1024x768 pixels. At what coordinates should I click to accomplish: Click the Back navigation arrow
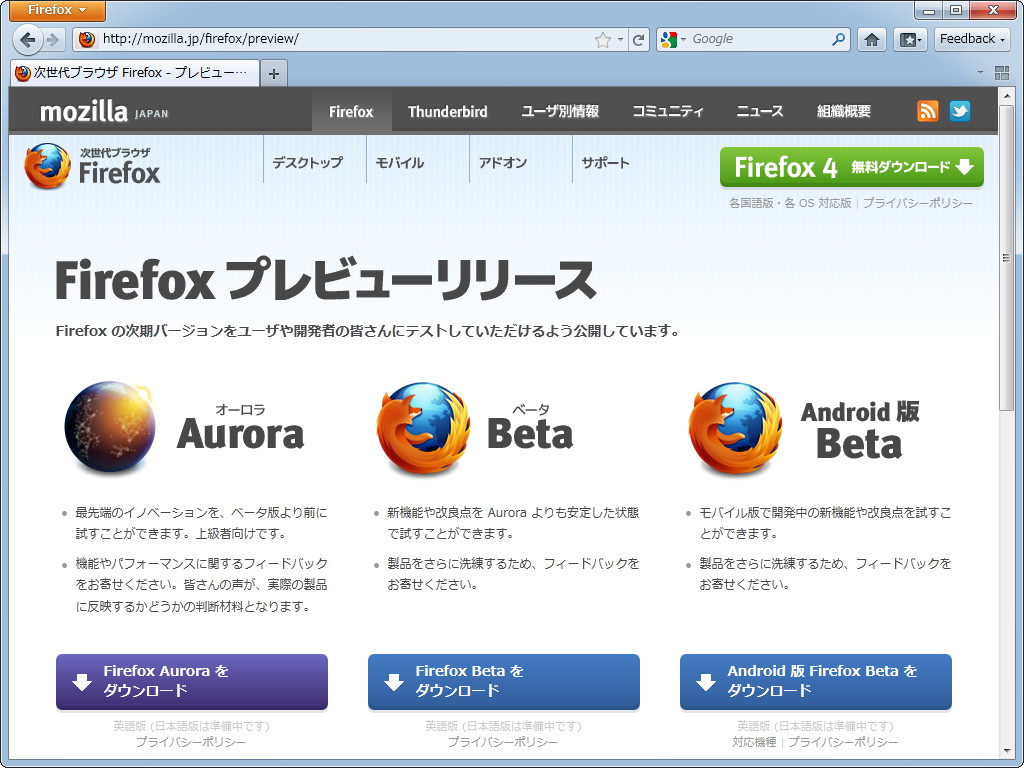pos(26,39)
